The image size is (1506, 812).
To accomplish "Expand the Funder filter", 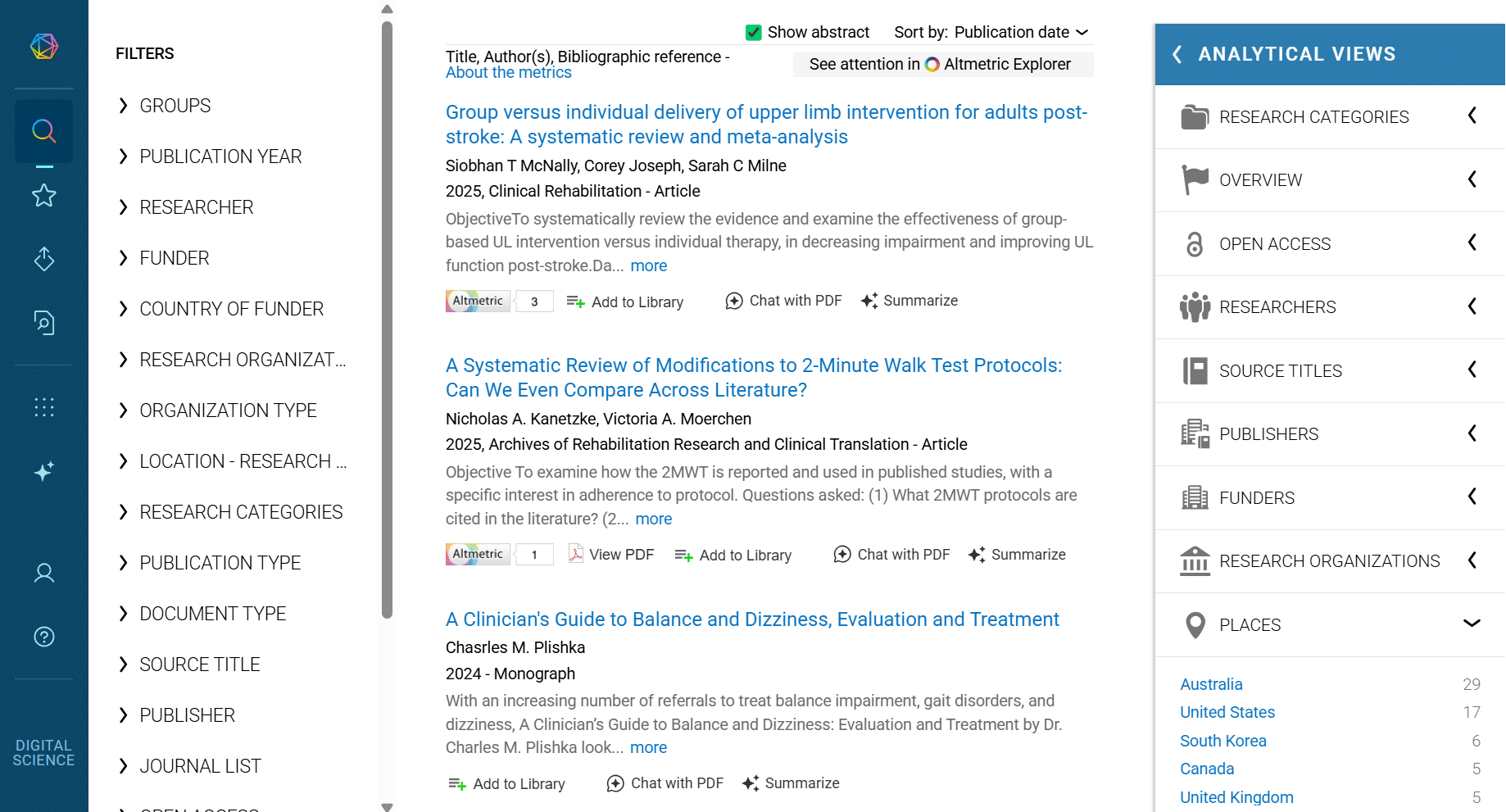I will [174, 258].
